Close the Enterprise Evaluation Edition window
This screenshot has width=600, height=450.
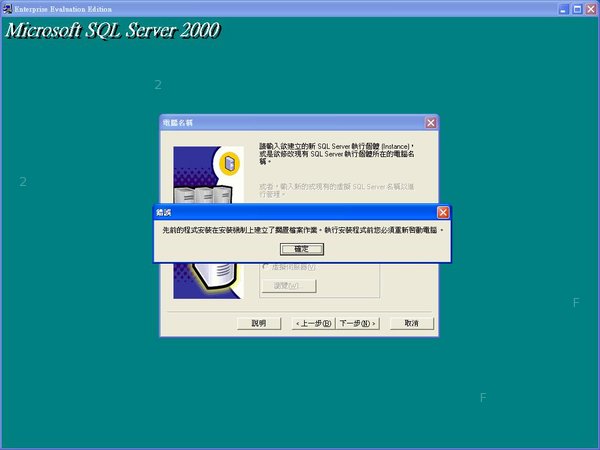[x=591, y=9]
